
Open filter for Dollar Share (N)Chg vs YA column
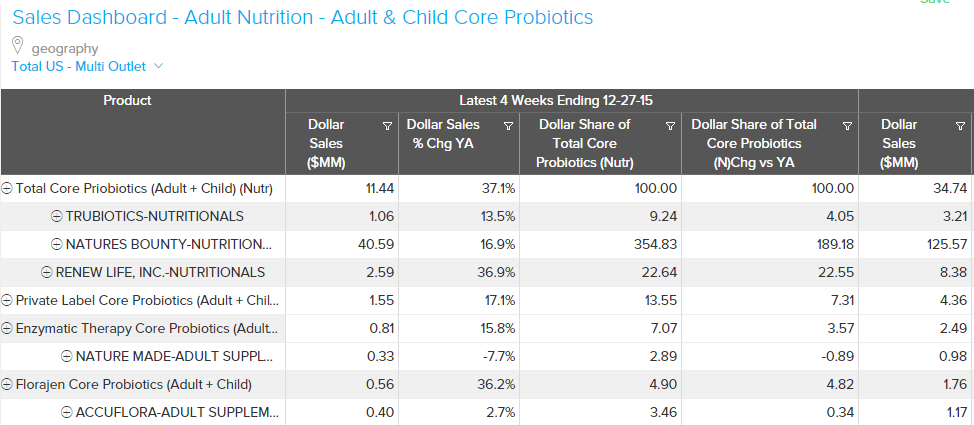tap(847, 126)
